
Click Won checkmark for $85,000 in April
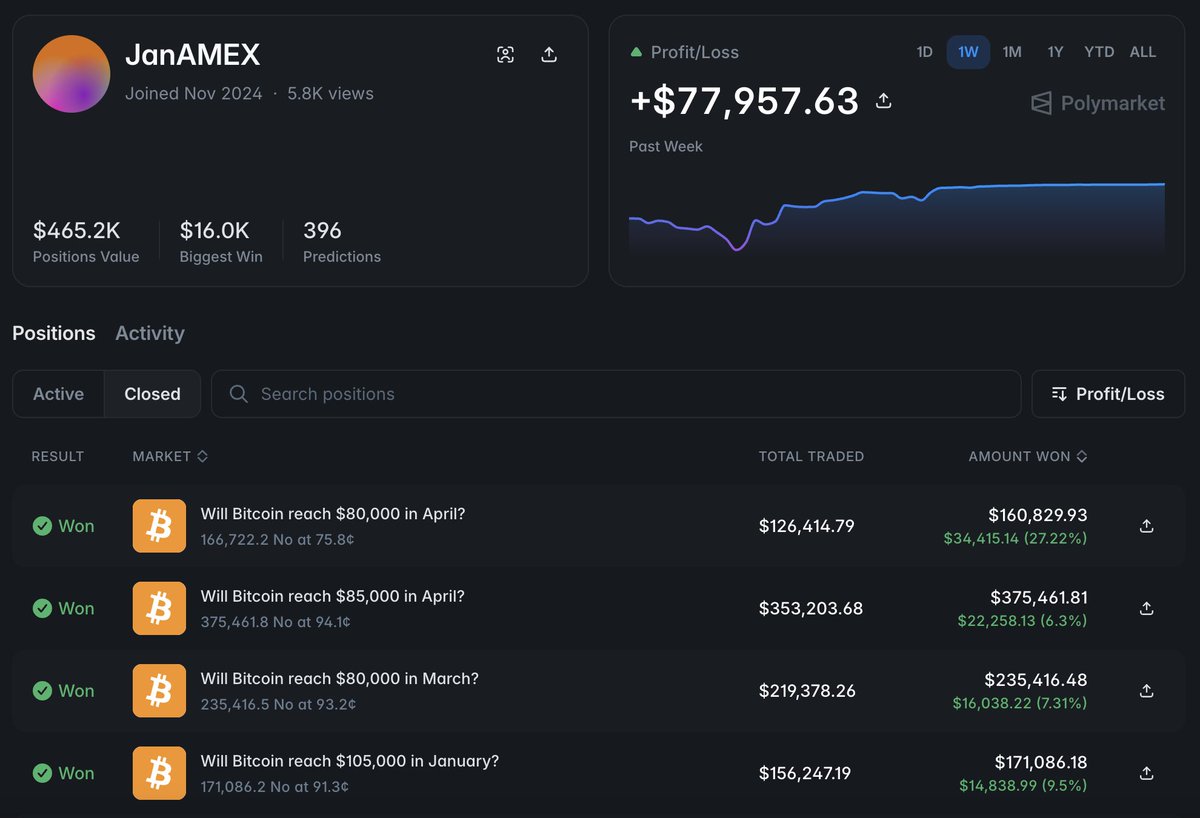click(42, 608)
